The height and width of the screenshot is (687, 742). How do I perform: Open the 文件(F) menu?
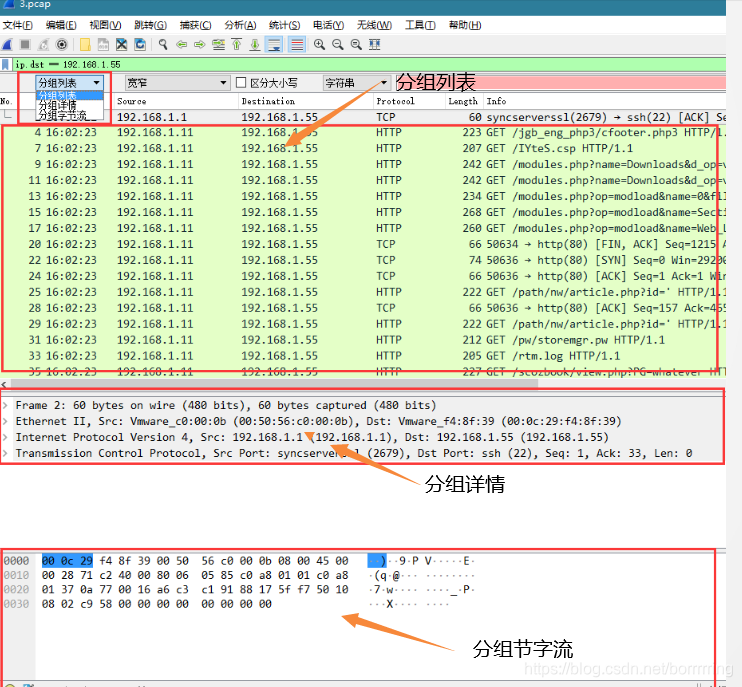18,25
